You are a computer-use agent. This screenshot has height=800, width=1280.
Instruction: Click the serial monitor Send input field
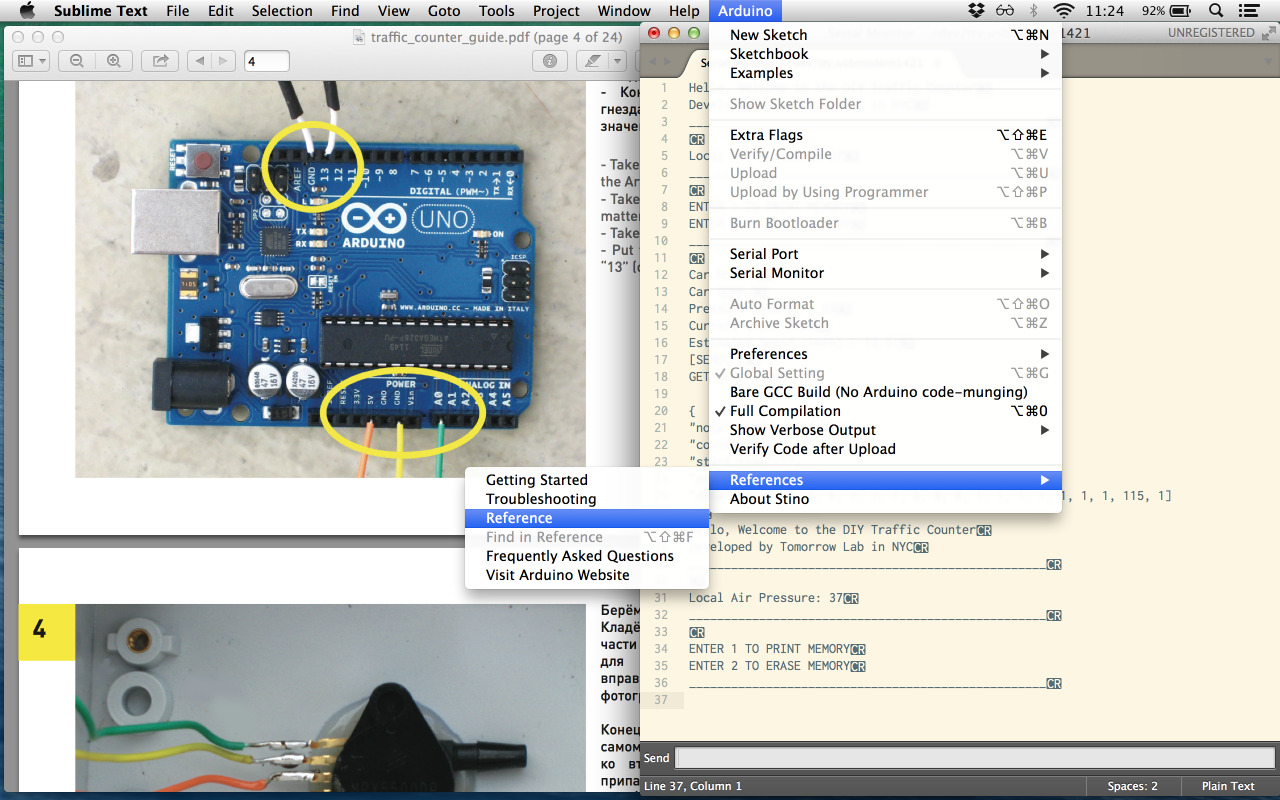(x=974, y=758)
